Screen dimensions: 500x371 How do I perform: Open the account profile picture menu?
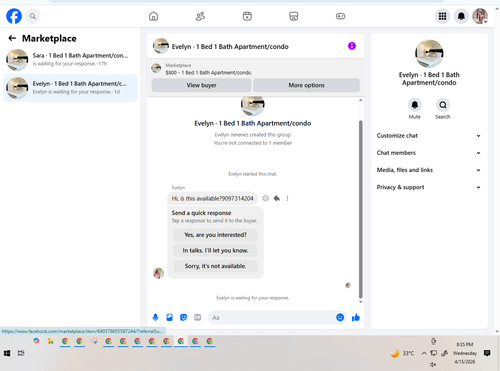(x=480, y=16)
